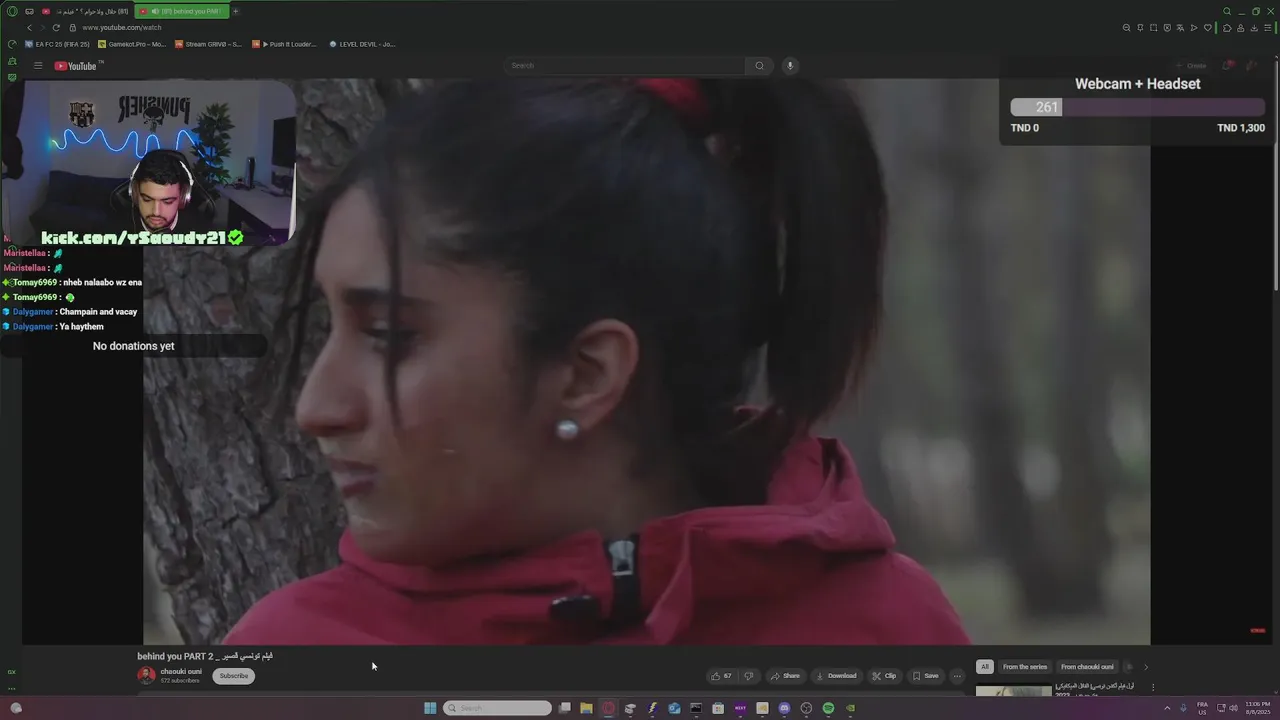The height and width of the screenshot is (720, 1280).
Task: Click the Clip button under the video
Action: (884, 676)
